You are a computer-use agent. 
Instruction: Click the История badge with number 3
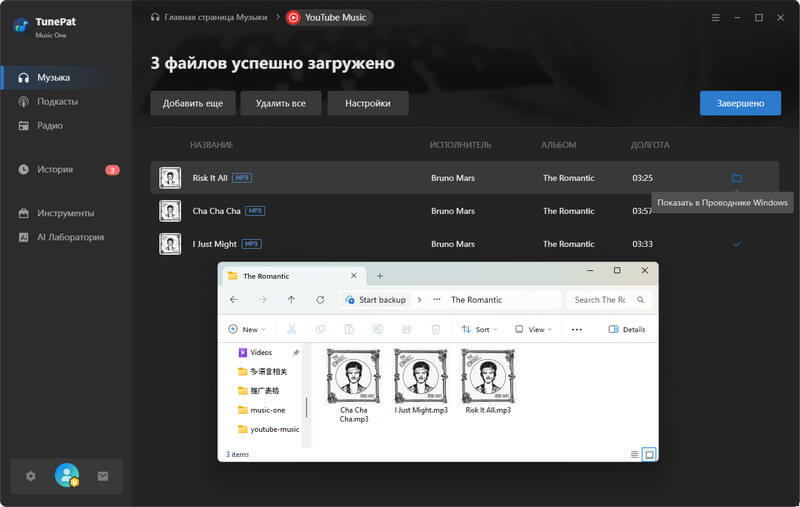point(112,170)
